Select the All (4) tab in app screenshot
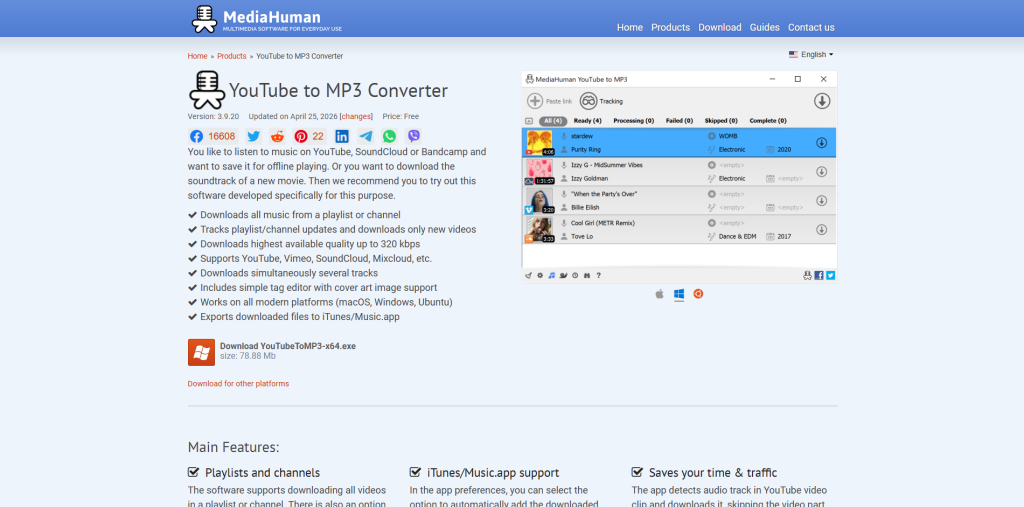 [x=552, y=121]
